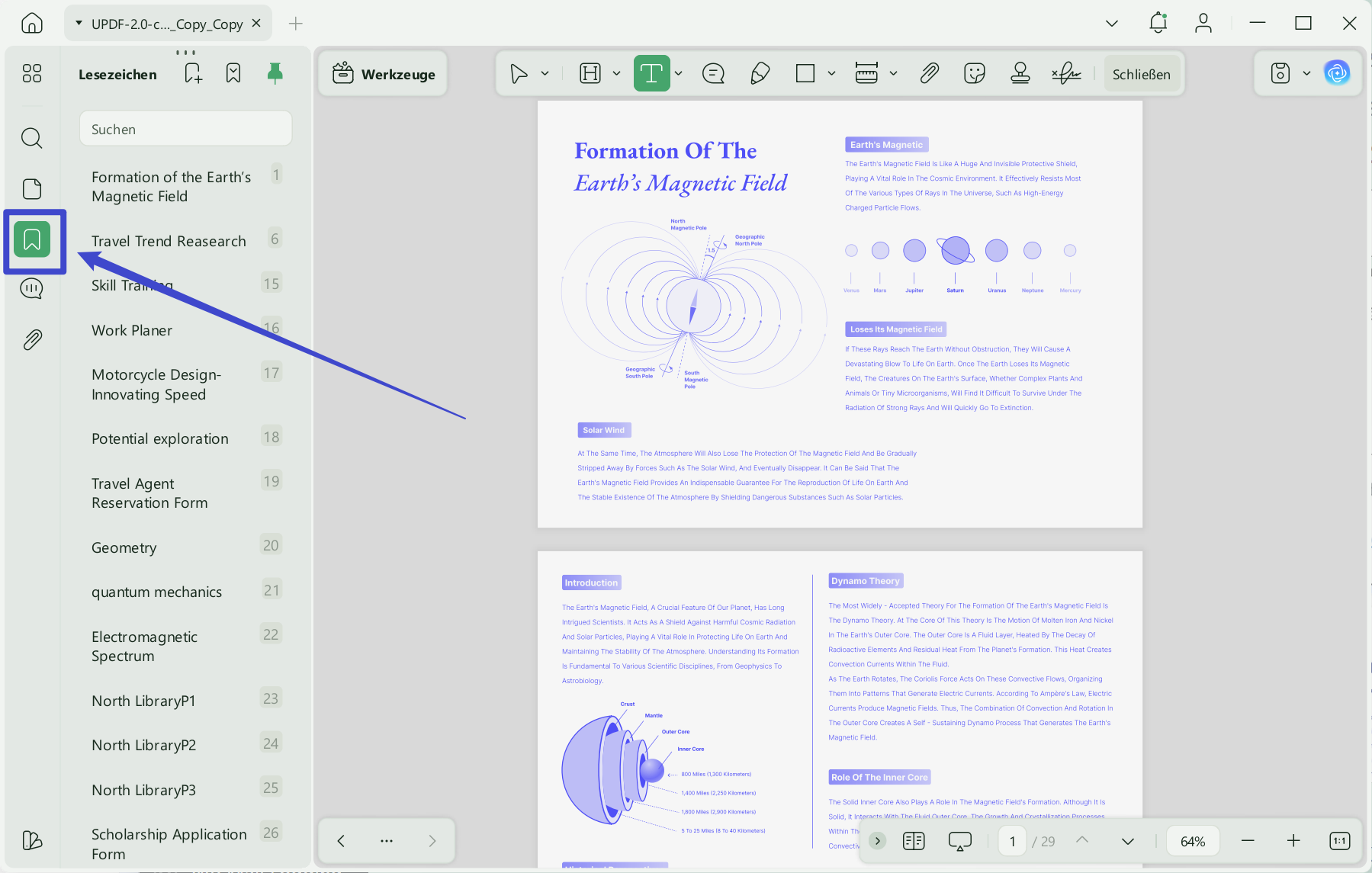Select the cursor pointer tool
This screenshot has width=1372, height=873.
519,74
